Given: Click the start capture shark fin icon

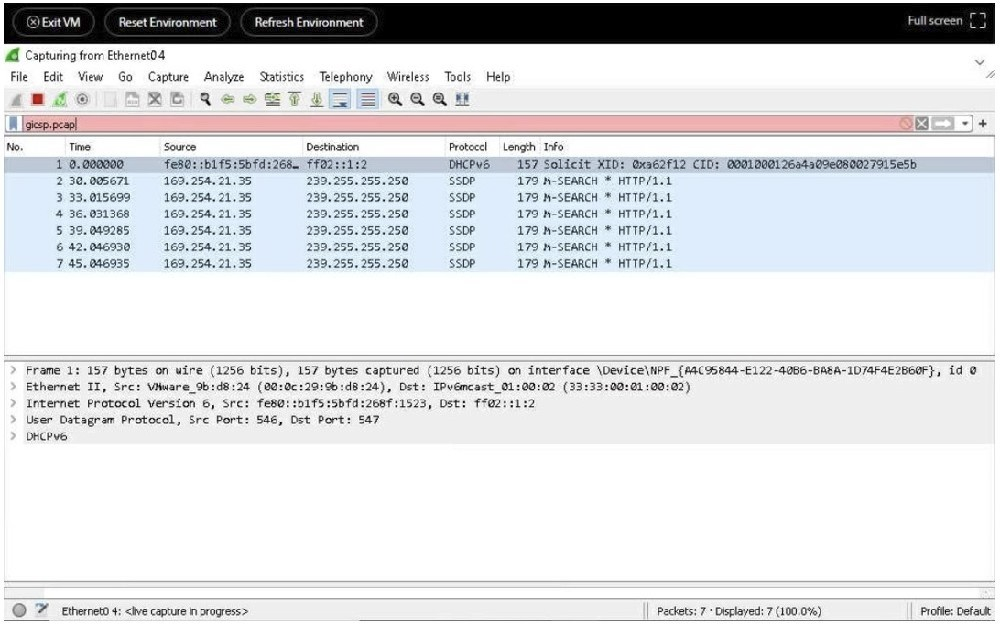Looking at the screenshot, I should tap(17, 99).
